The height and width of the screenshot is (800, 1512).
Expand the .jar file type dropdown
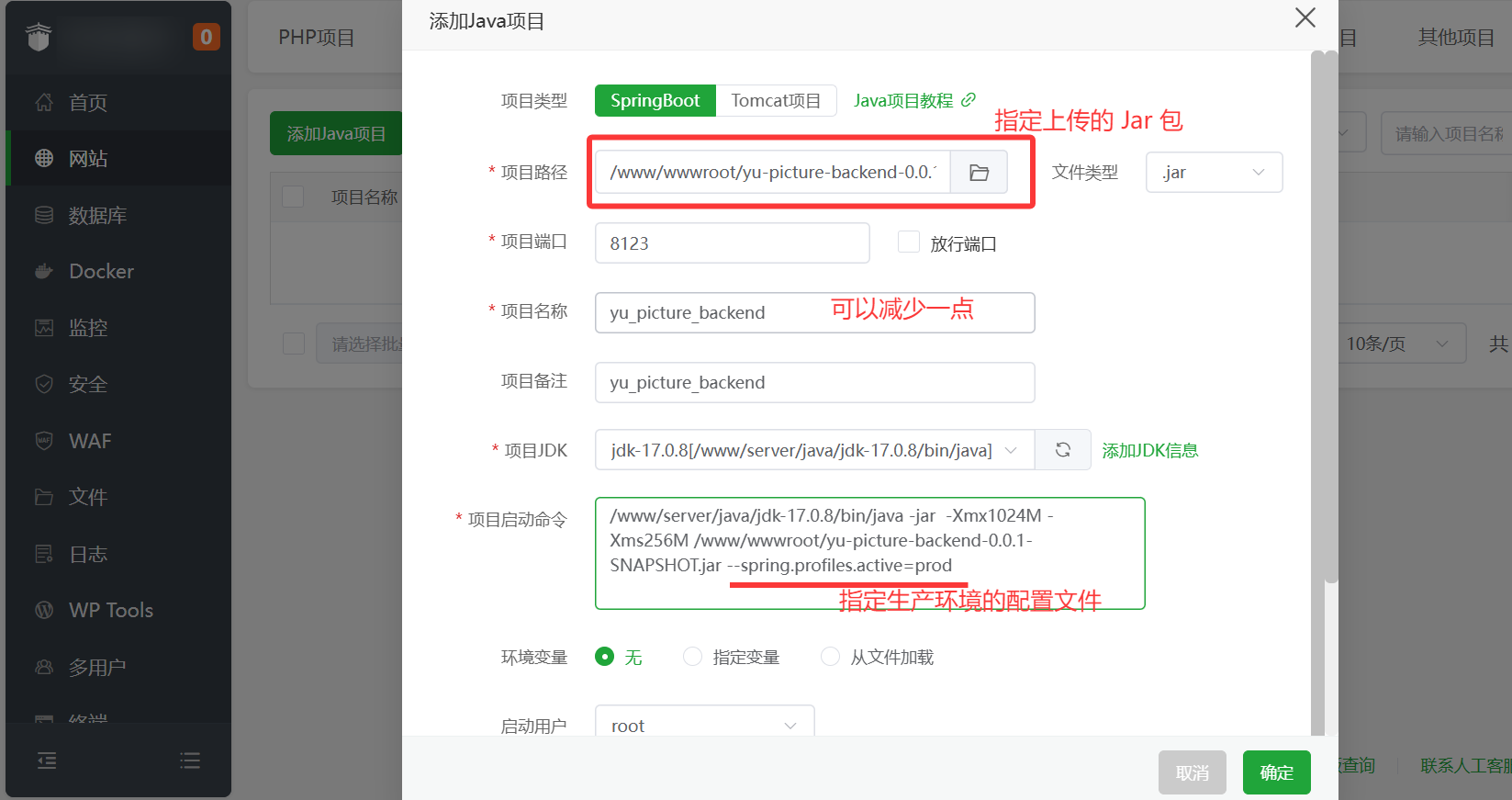(1214, 173)
